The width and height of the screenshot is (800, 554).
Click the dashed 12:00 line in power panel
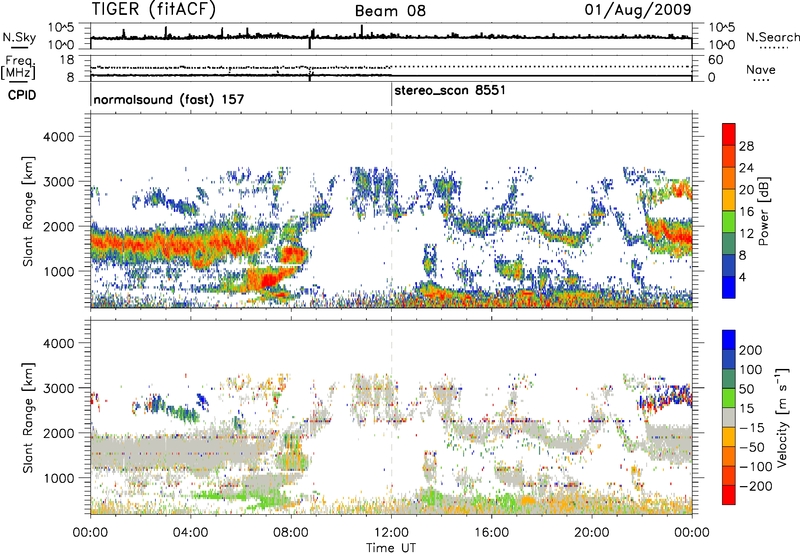(391, 211)
